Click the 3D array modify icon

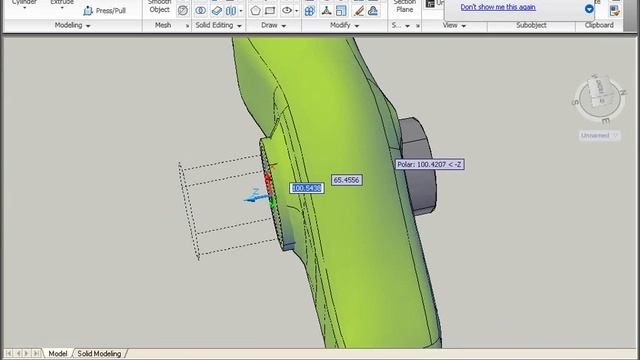tap(310, 11)
